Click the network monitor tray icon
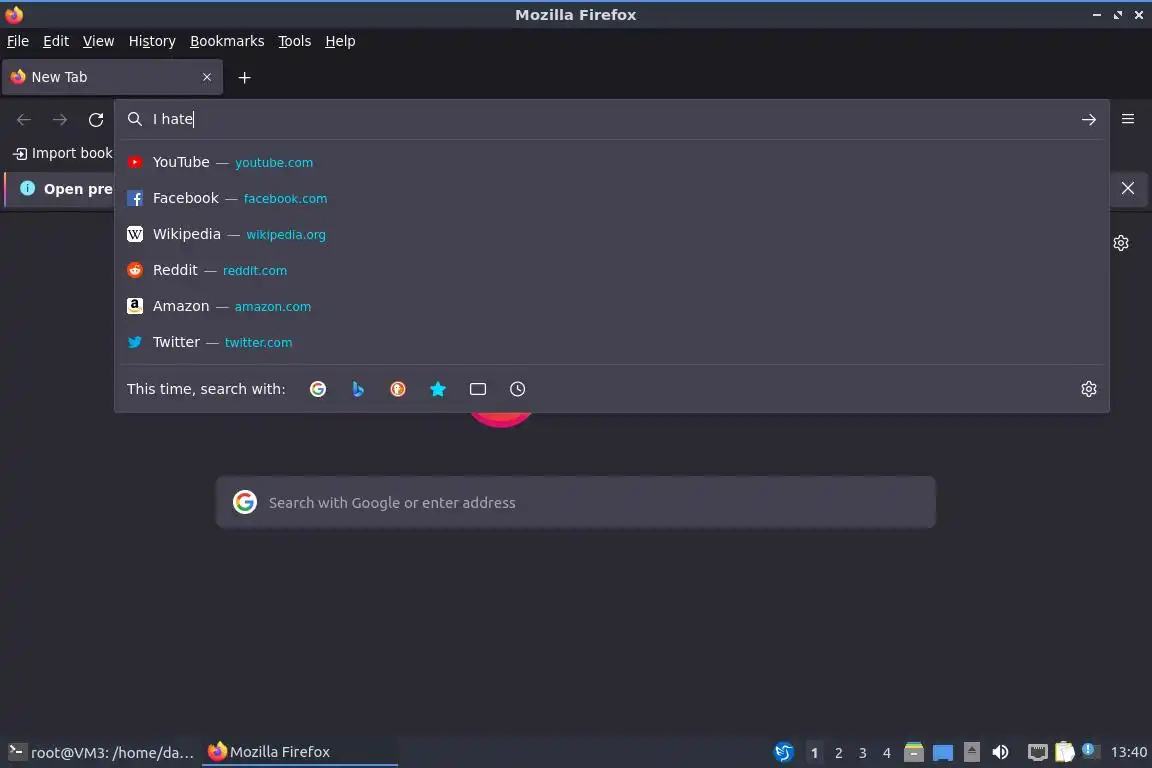This screenshot has width=1152, height=768. pos(1037,752)
